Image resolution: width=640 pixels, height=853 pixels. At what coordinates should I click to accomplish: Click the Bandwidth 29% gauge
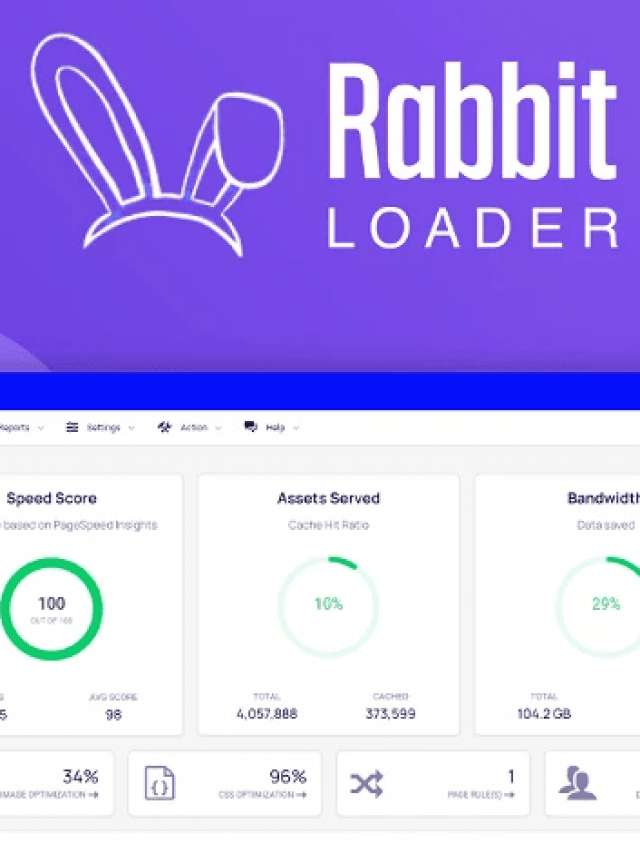(598, 606)
